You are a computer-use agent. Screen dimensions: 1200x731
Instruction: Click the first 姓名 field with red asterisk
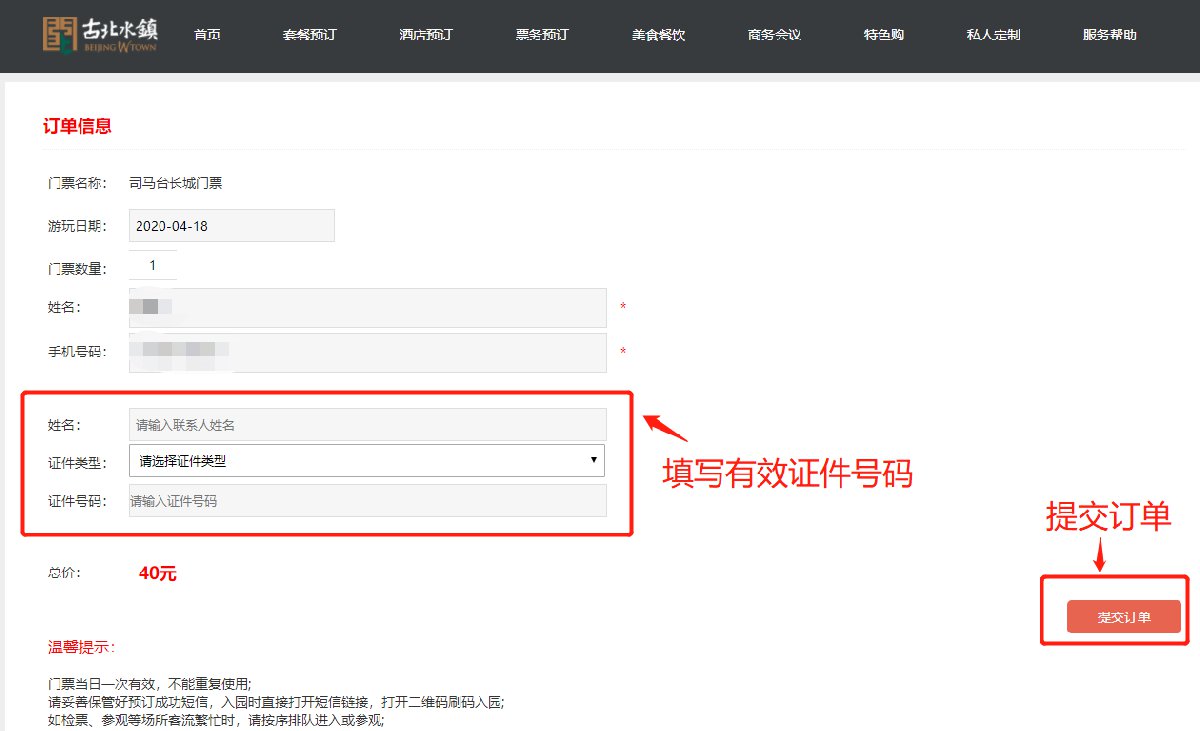coord(368,308)
